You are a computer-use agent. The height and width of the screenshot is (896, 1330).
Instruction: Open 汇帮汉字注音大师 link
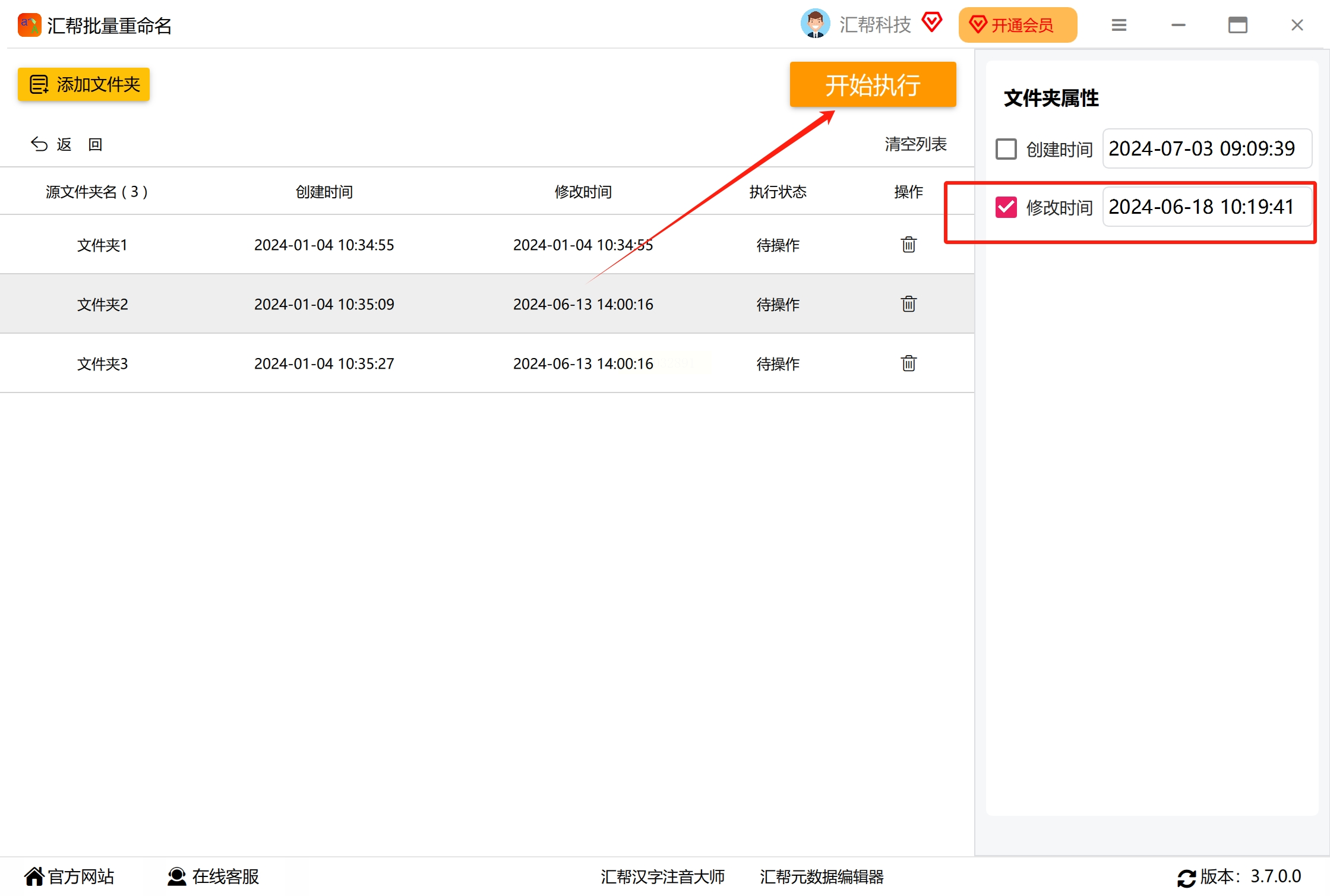(662, 876)
